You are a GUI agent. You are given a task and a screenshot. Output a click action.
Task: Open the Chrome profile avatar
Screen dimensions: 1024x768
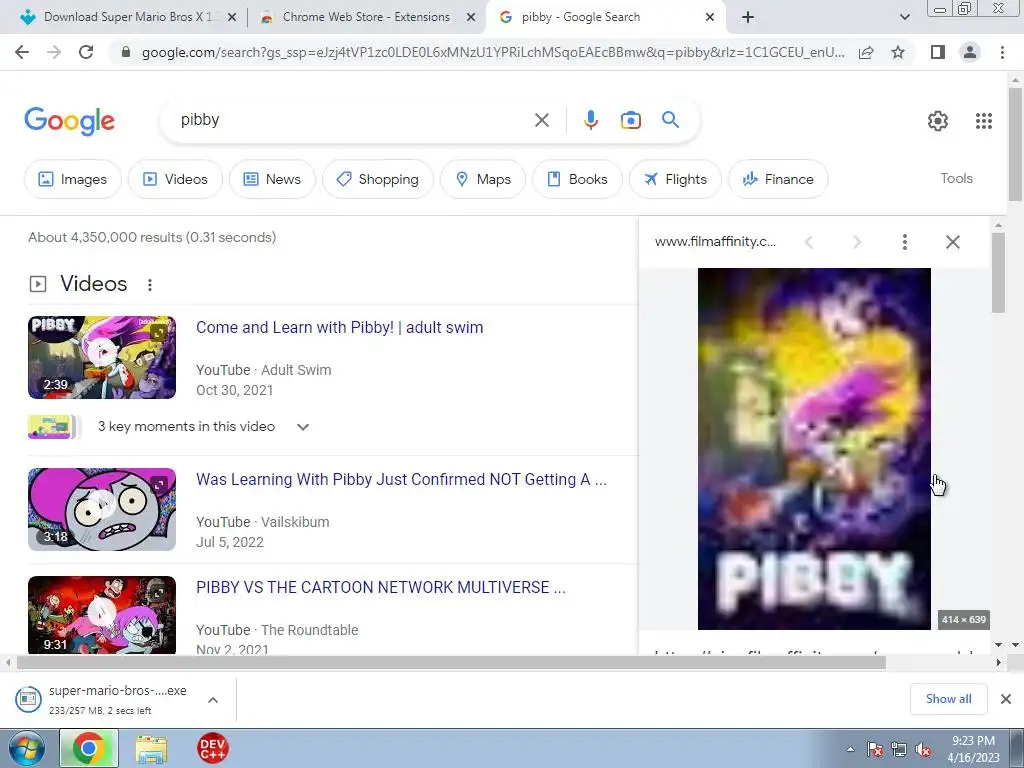point(970,52)
